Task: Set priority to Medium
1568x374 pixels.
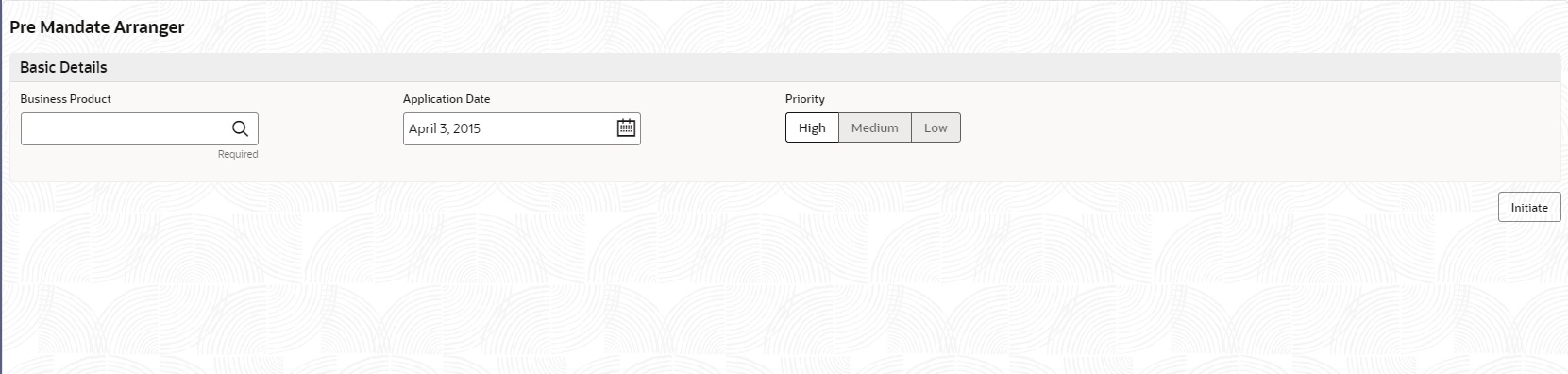Action: point(875,127)
